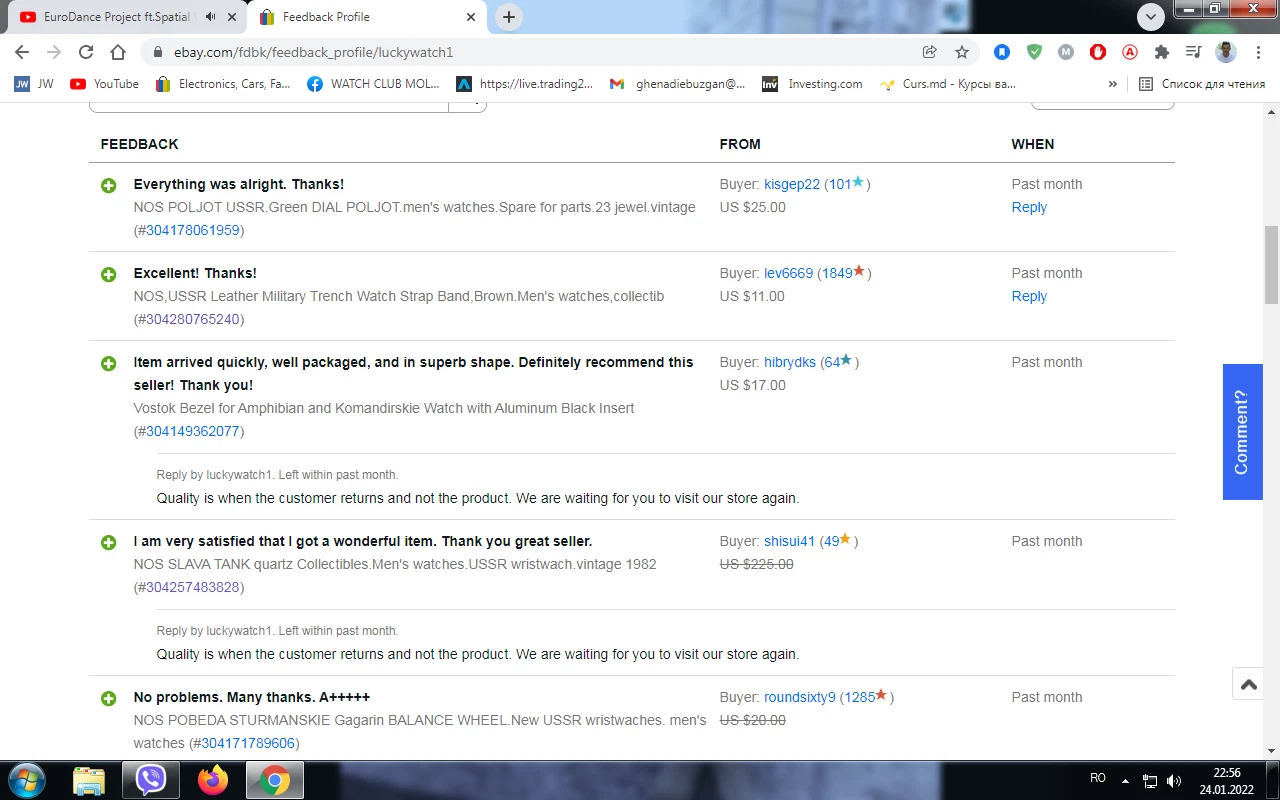
Task: Open the volume control in system tray
Action: (1175, 780)
